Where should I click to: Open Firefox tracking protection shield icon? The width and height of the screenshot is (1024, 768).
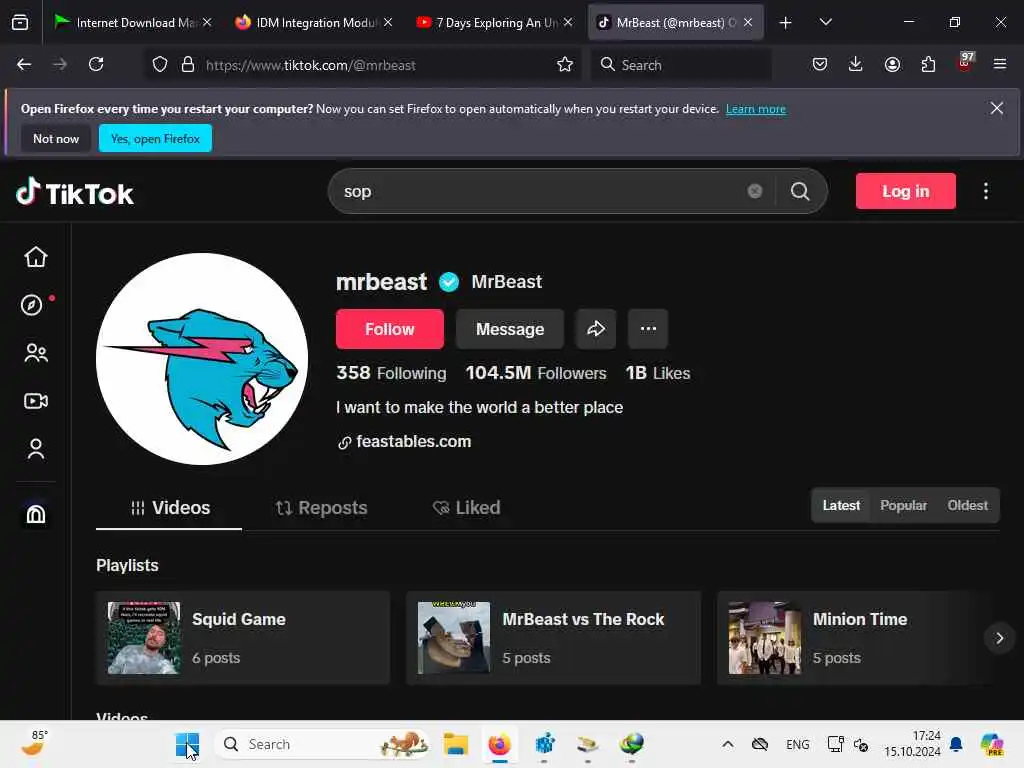(x=160, y=65)
